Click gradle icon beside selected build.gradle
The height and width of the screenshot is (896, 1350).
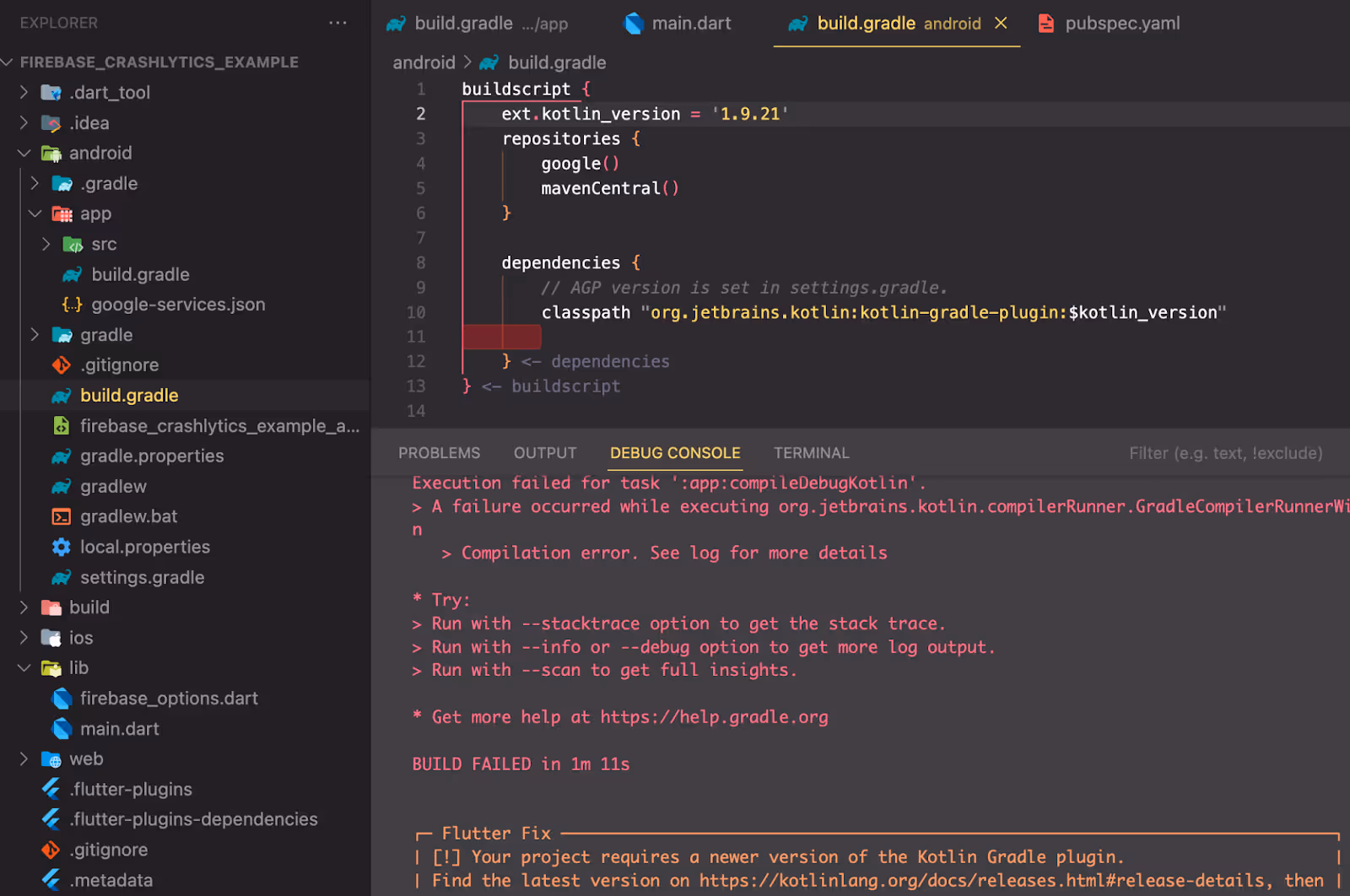click(x=62, y=396)
